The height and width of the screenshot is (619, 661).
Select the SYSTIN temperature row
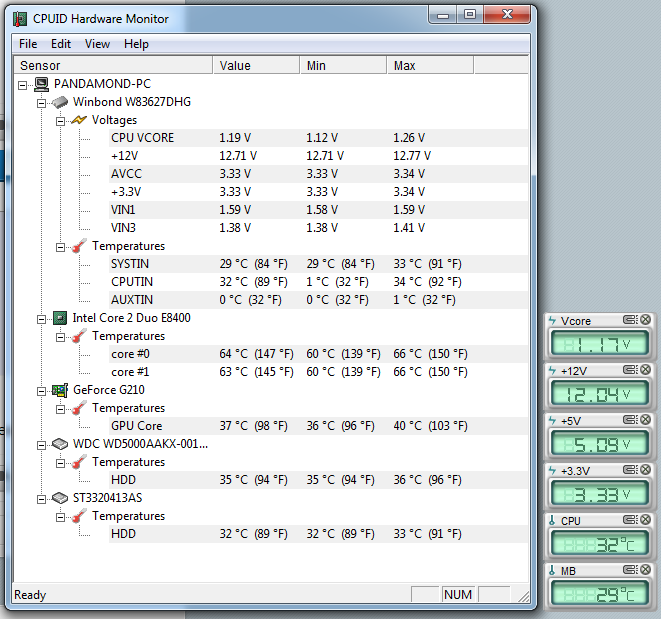[x=318, y=264]
